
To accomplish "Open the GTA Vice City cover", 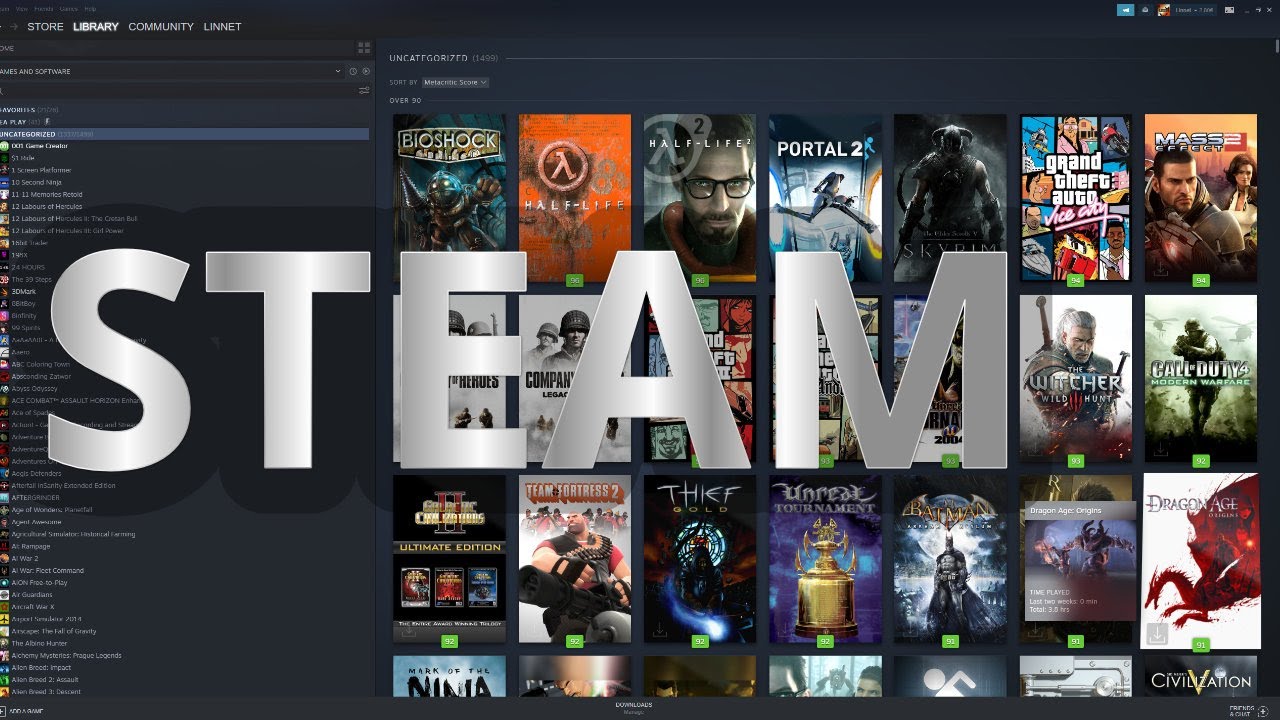I will [1076, 198].
